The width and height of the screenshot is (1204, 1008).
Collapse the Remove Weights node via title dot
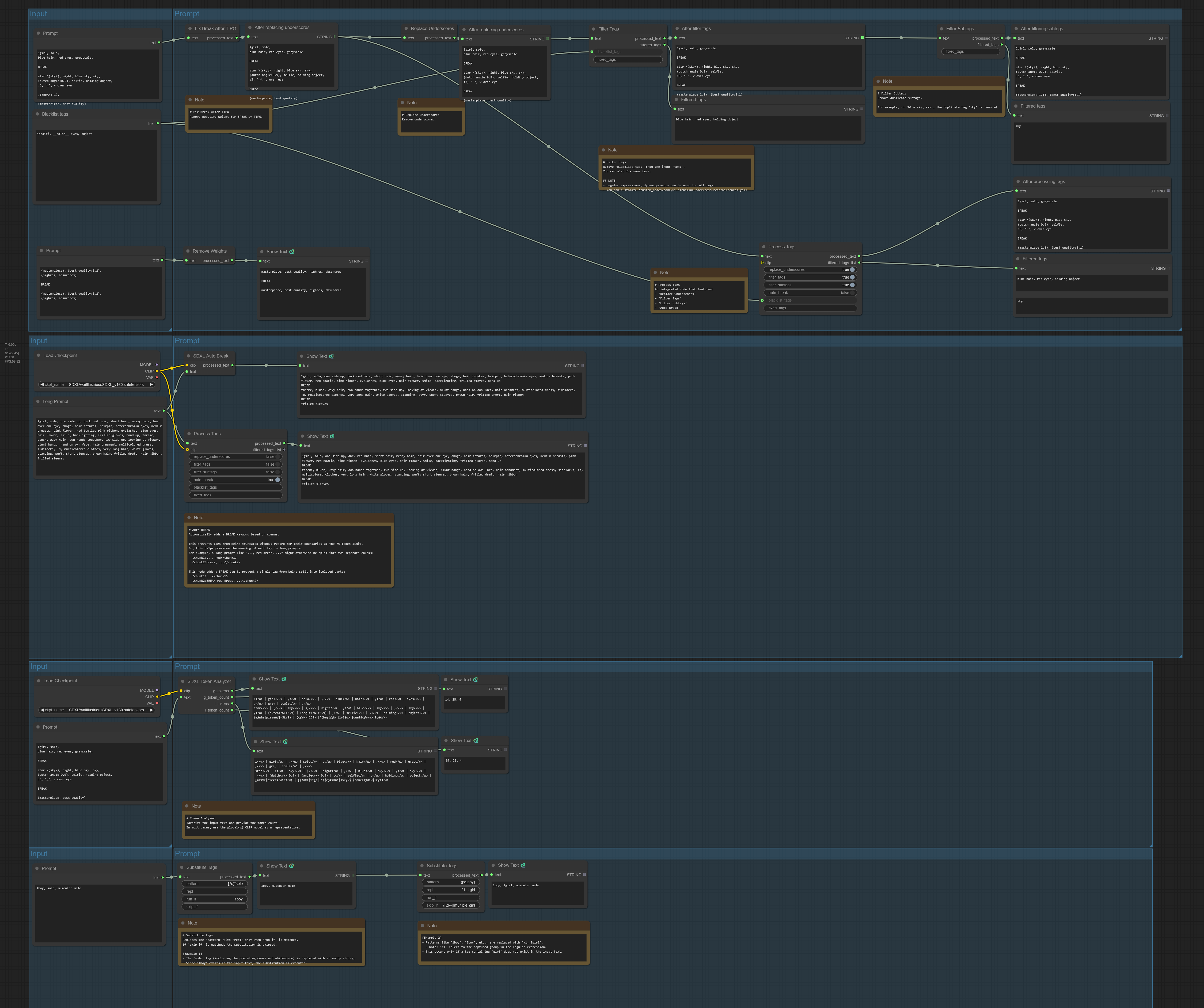(x=188, y=251)
